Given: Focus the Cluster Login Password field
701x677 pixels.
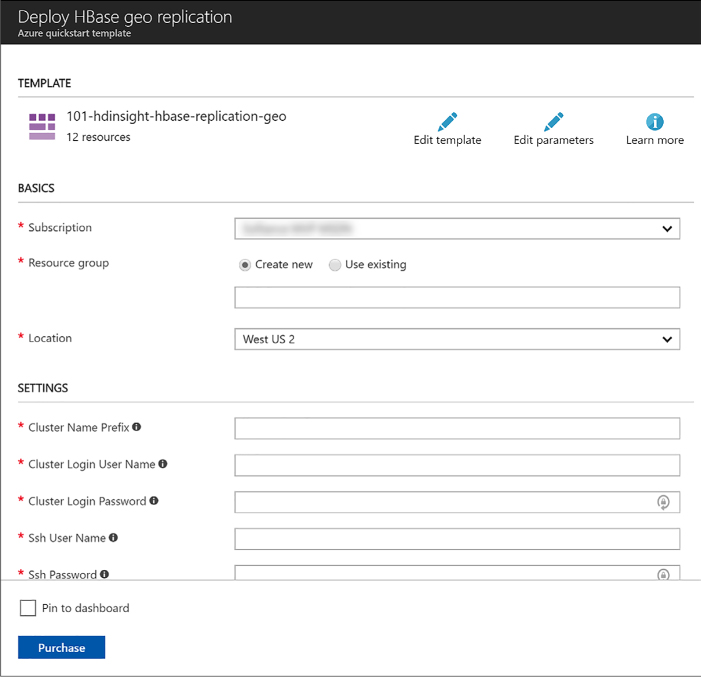Looking at the screenshot, I should tap(457, 502).
